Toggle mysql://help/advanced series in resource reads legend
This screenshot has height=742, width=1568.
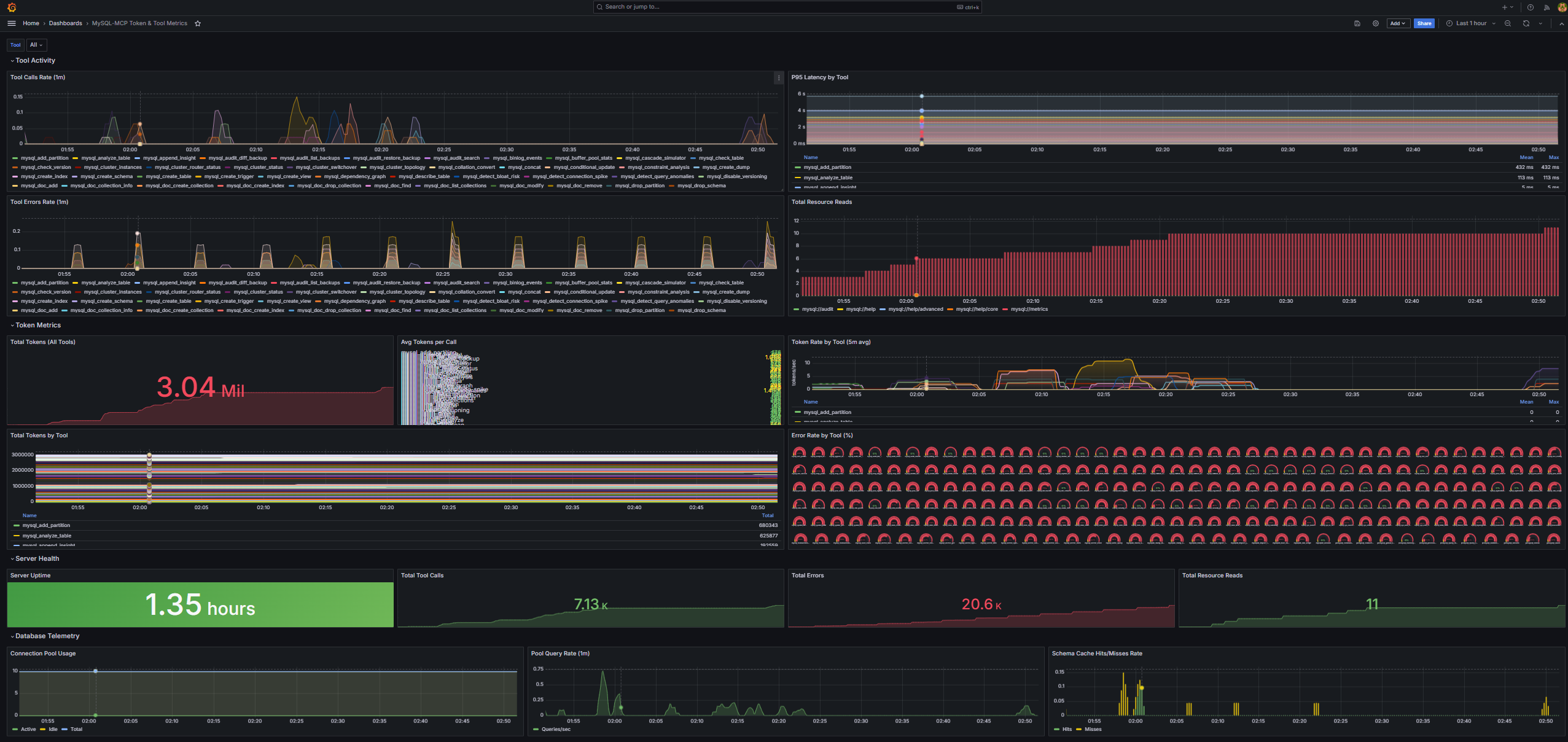(916, 309)
